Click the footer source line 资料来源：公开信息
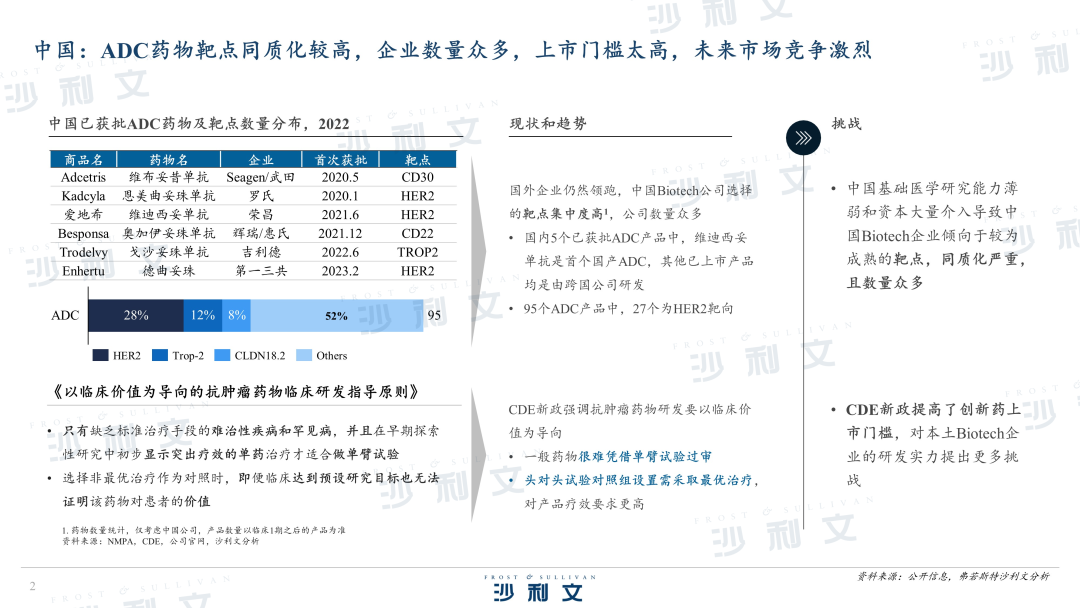1080x608 pixels. pos(953,576)
